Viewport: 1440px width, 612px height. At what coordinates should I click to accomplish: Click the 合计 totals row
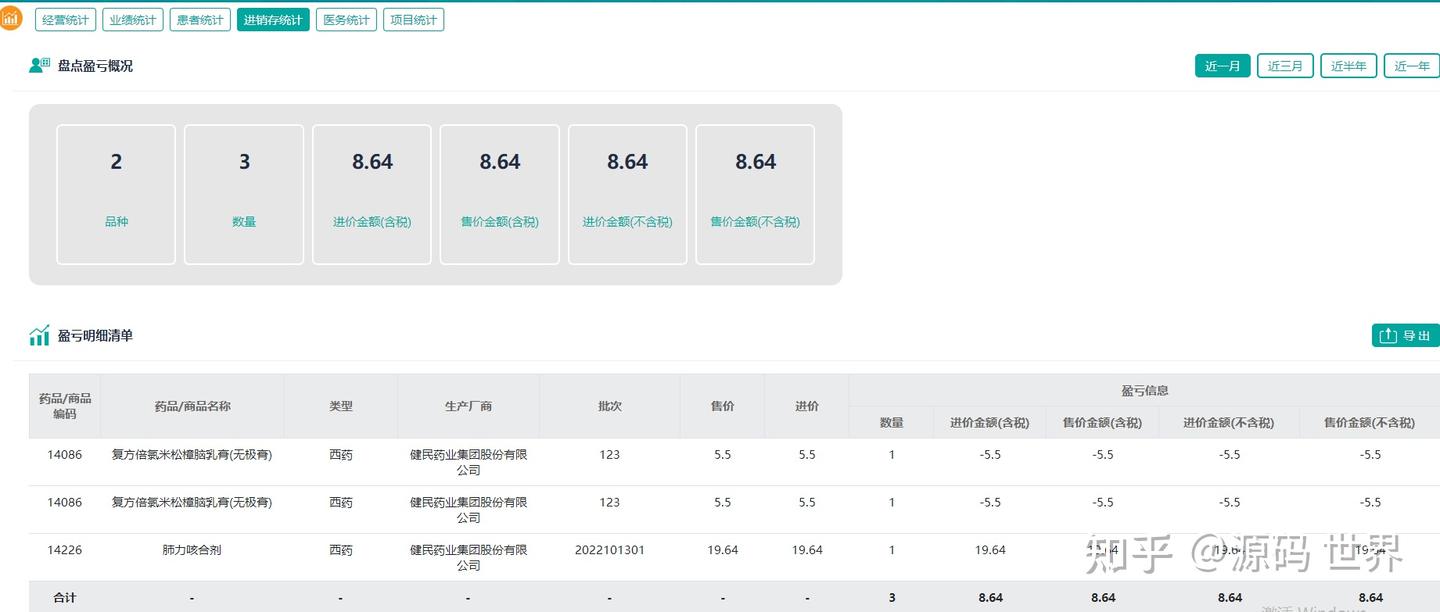(x=63, y=597)
